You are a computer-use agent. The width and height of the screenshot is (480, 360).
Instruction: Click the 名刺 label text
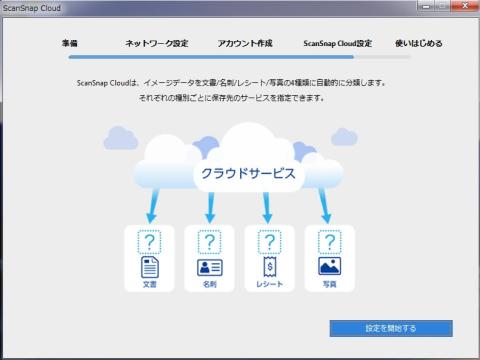pyautogui.click(x=210, y=284)
